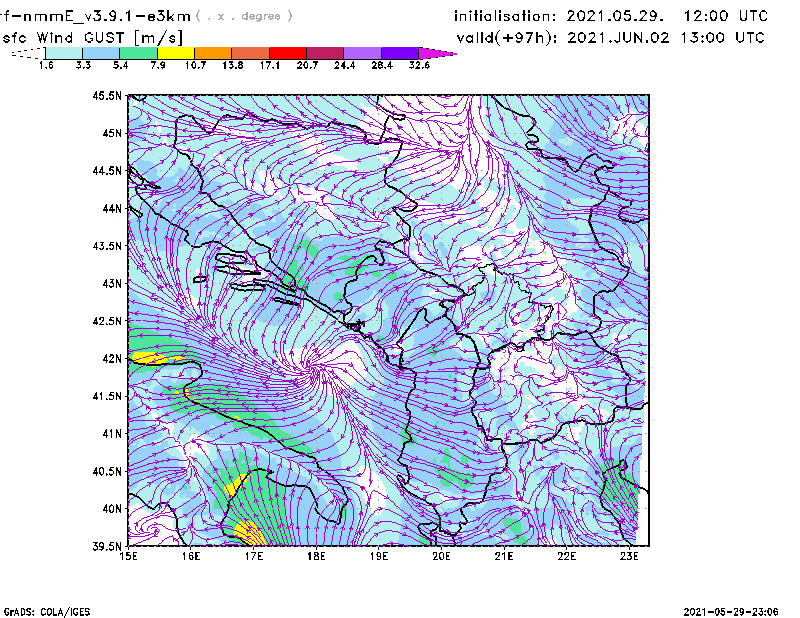Click the 42.5N latitude label

point(107,321)
